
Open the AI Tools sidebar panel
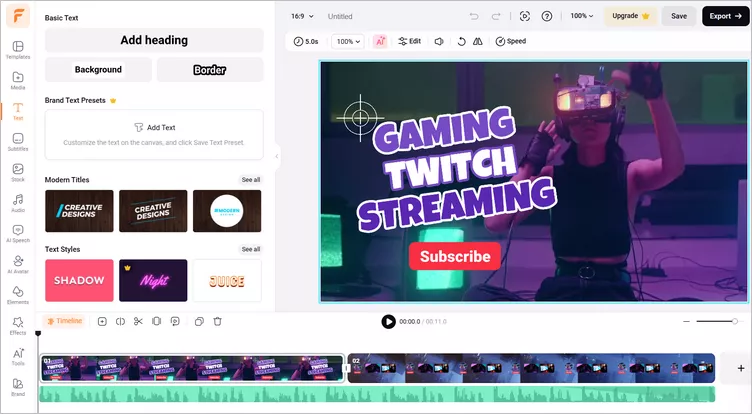tap(18, 356)
